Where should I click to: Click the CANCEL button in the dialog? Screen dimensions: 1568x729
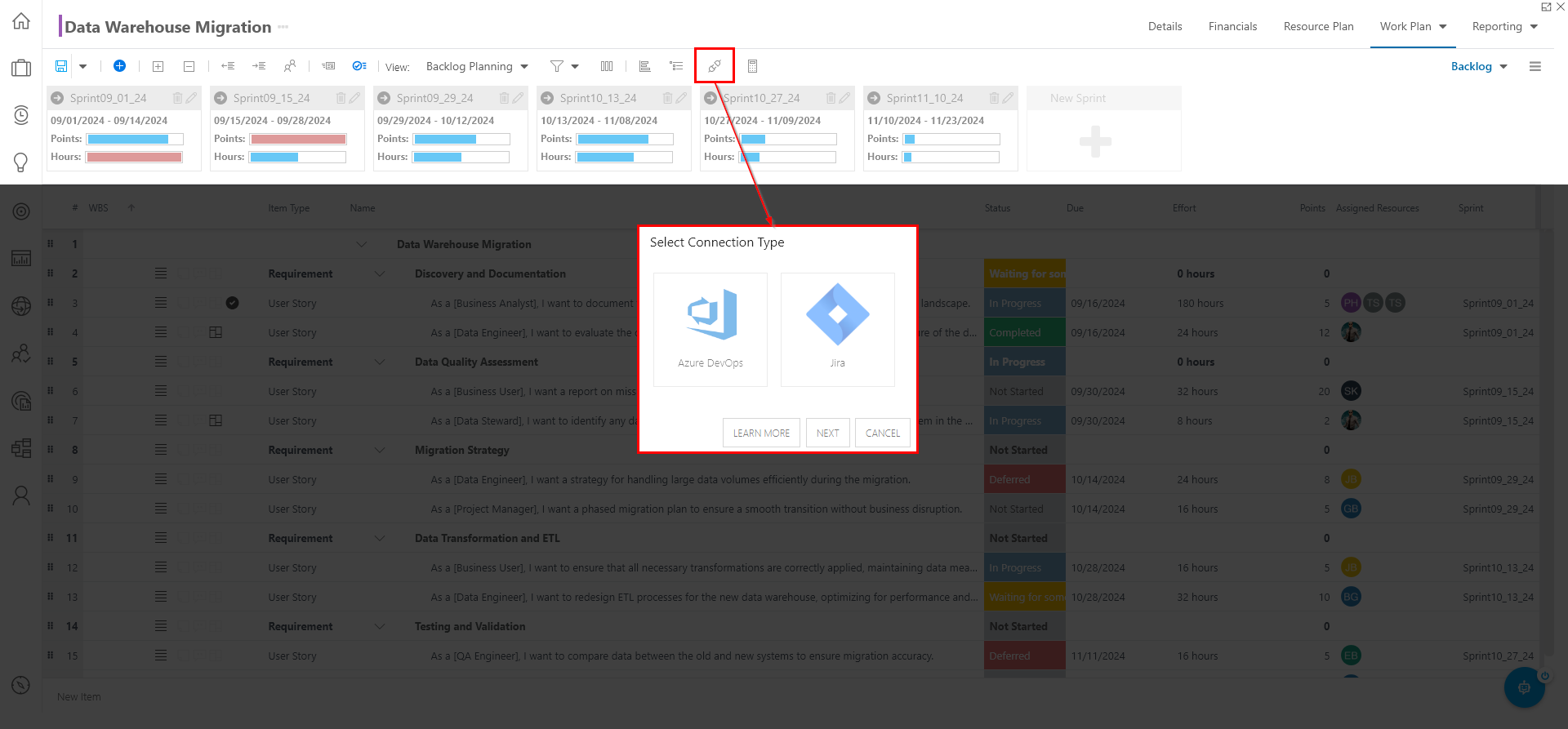point(883,433)
